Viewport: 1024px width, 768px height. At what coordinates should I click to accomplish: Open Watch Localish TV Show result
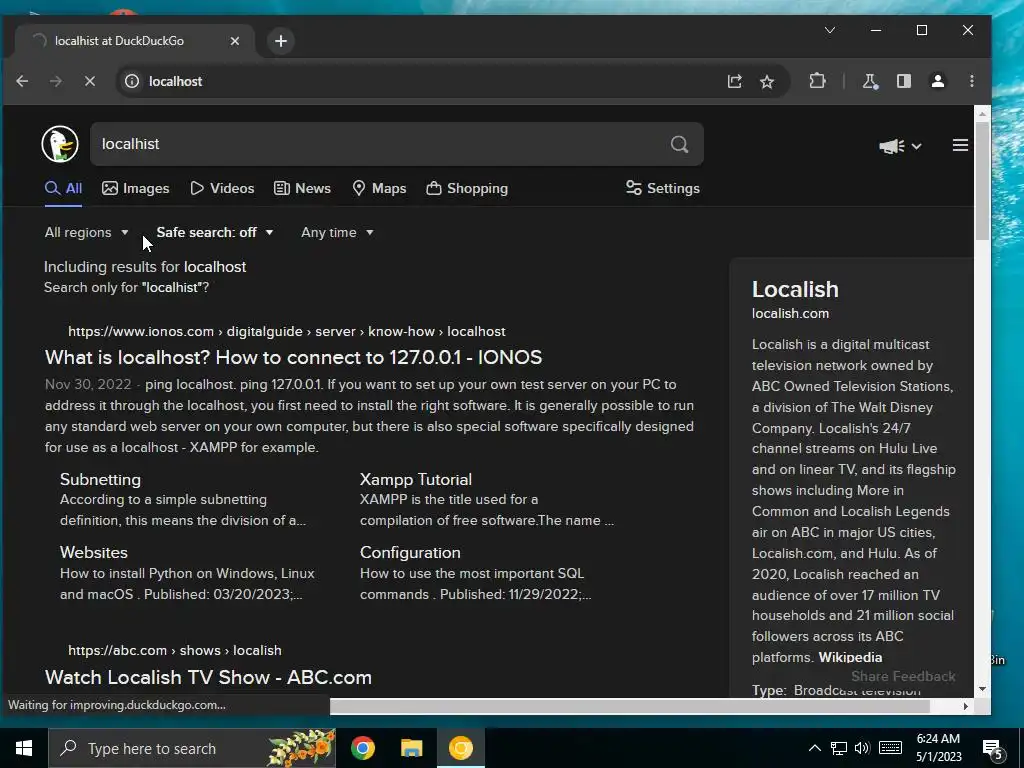click(x=208, y=677)
